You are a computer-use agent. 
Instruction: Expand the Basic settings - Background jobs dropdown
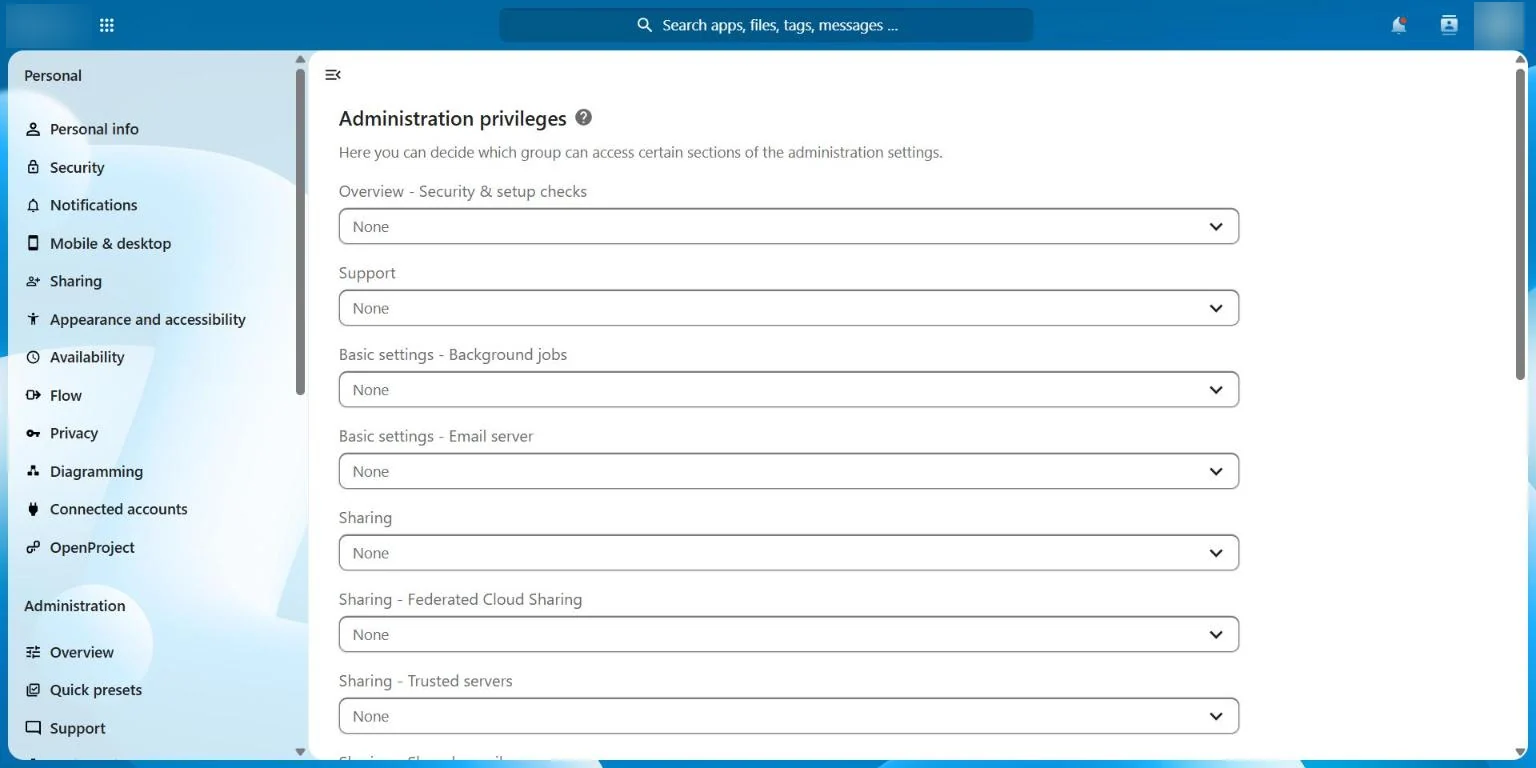click(x=789, y=389)
